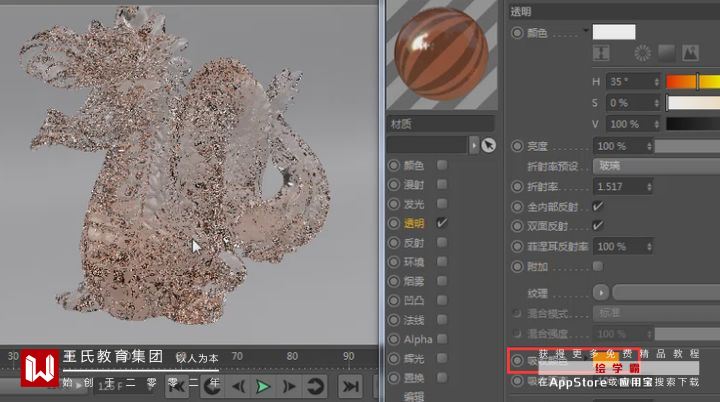Go to the start of the animation
This screenshot has height=402, width=720.
click(176, 386)
